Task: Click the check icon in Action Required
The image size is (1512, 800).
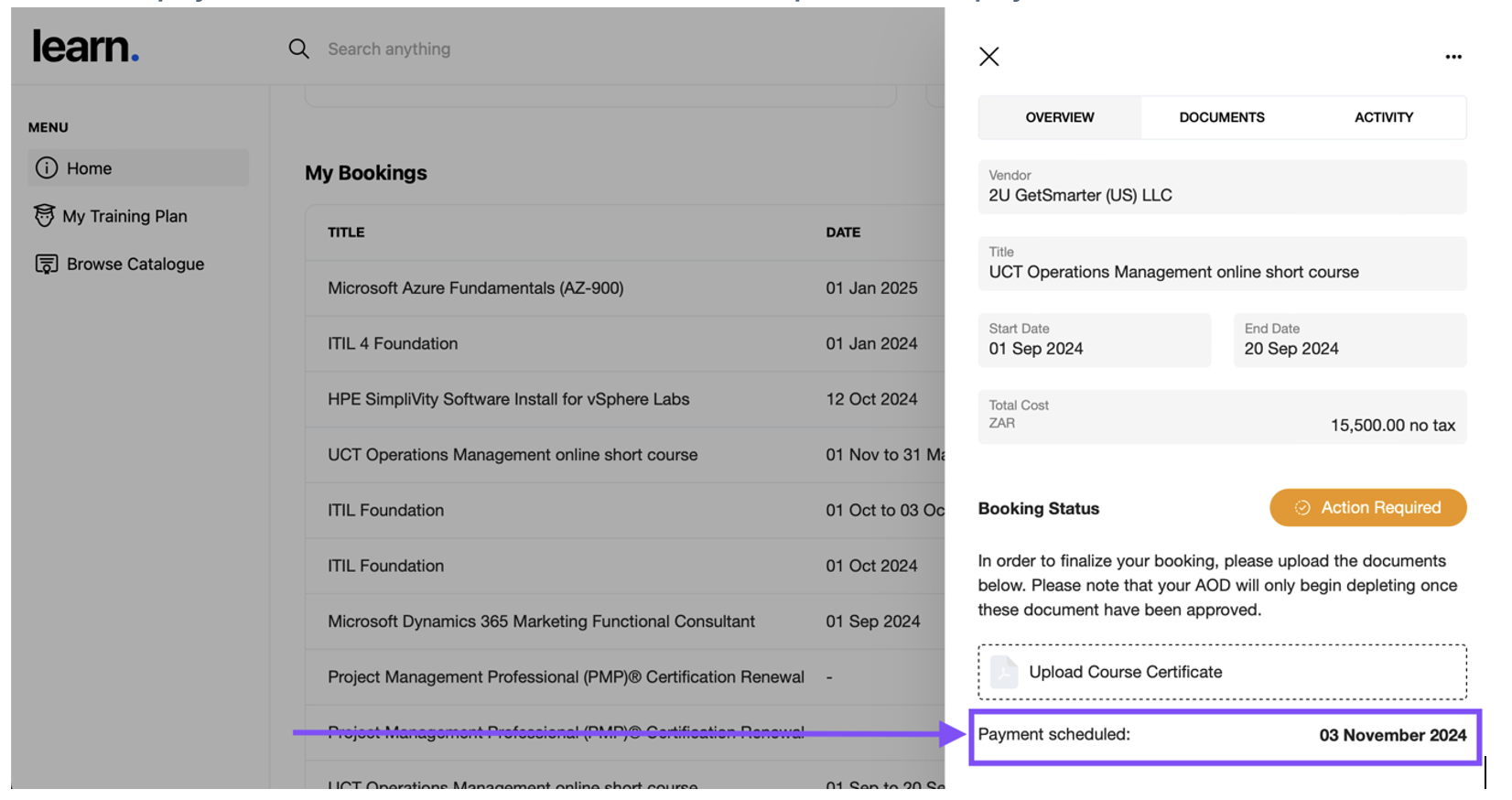Action: point(1302,508)
